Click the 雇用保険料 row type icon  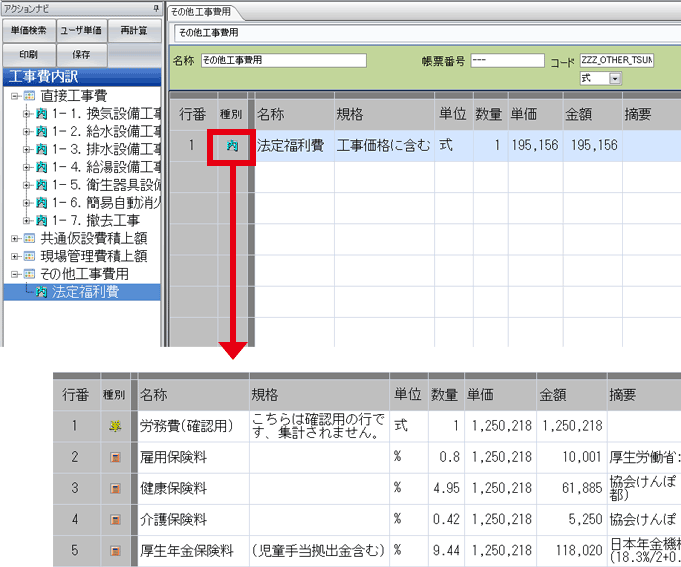115,457
